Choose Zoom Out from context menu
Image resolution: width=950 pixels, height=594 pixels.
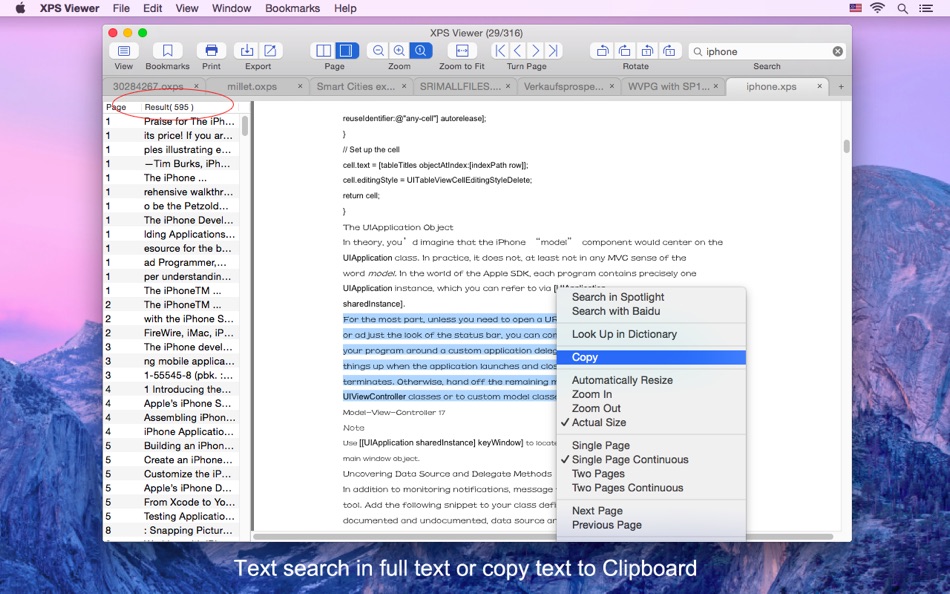651,409
